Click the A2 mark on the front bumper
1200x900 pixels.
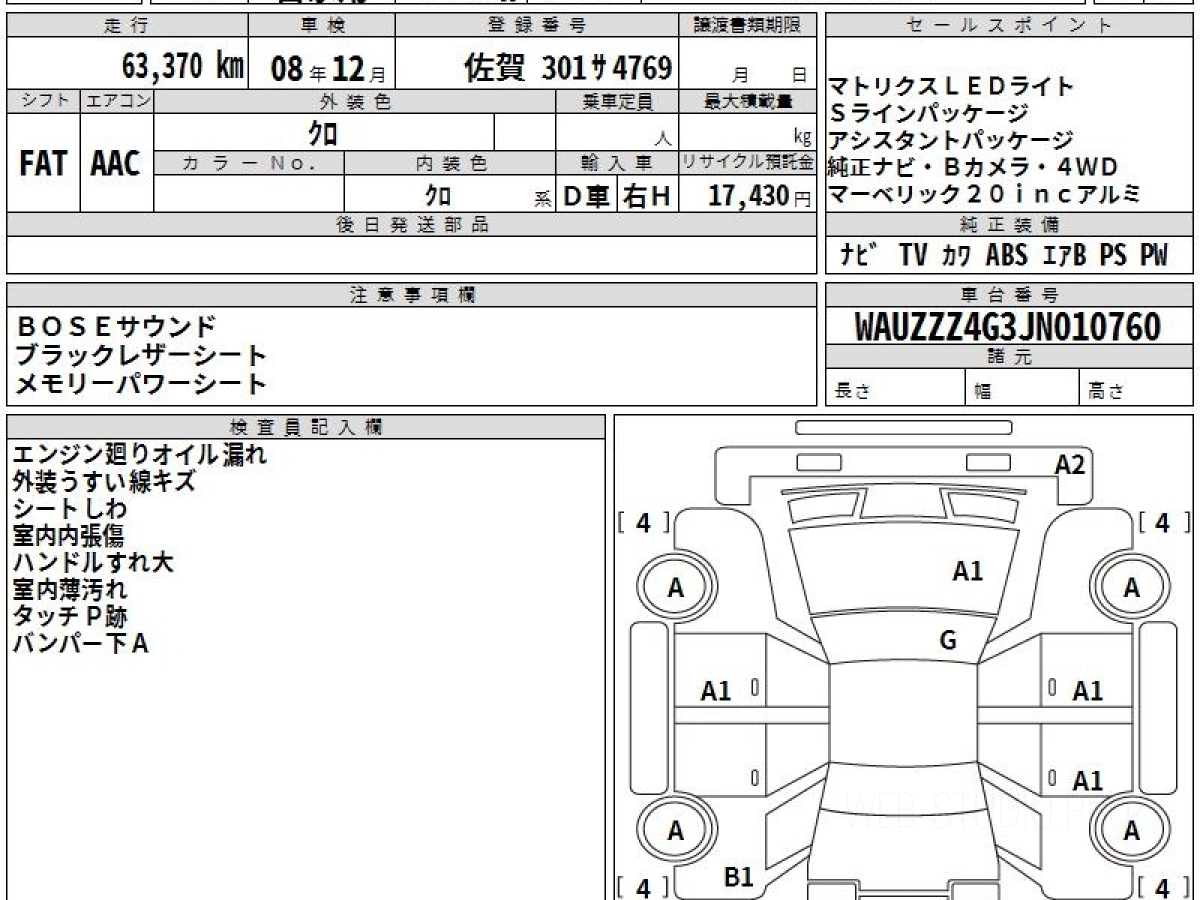1070,464
